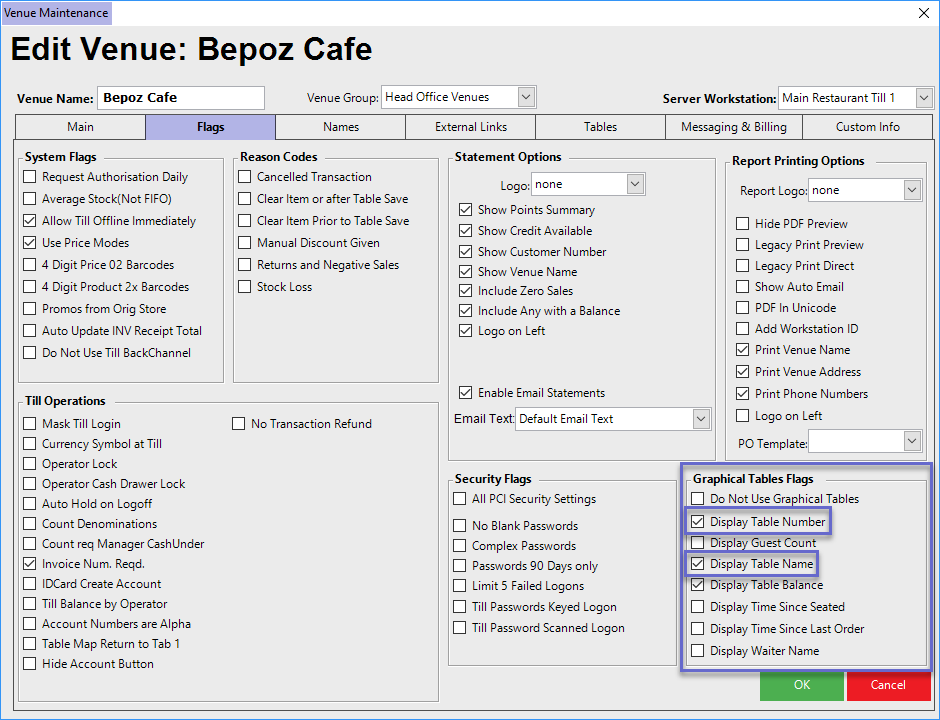Tick 4 Digit Product 2x Barcodes
Screen dimensions: 940x720
point(29,287)
